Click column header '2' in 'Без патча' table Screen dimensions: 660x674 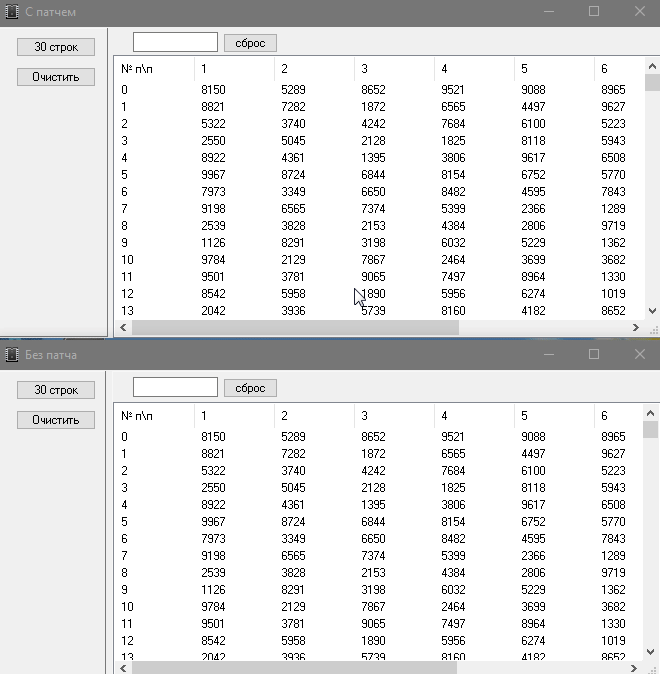pos(314,416)
